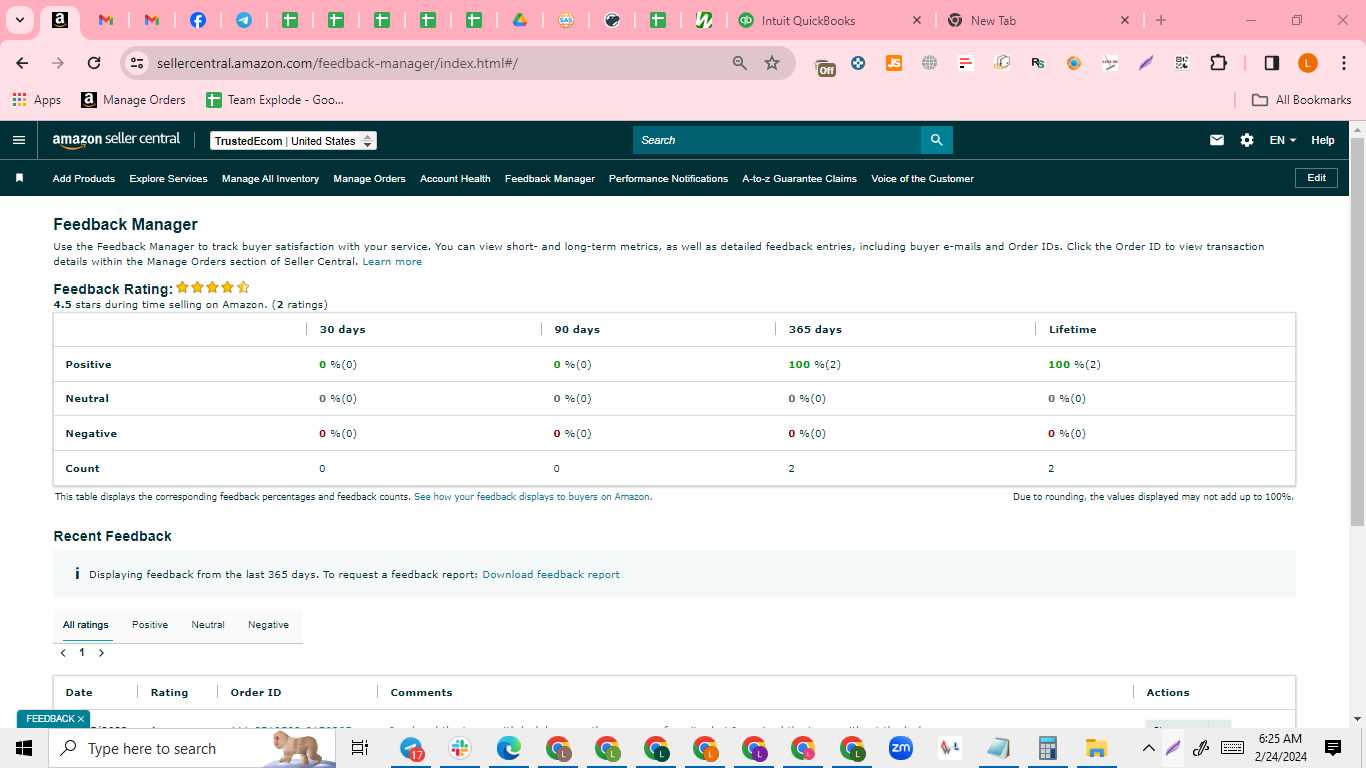Open the tab search dropdown arrow
The height and width of the screenshot is (768, 1366).
coord(19,20)
